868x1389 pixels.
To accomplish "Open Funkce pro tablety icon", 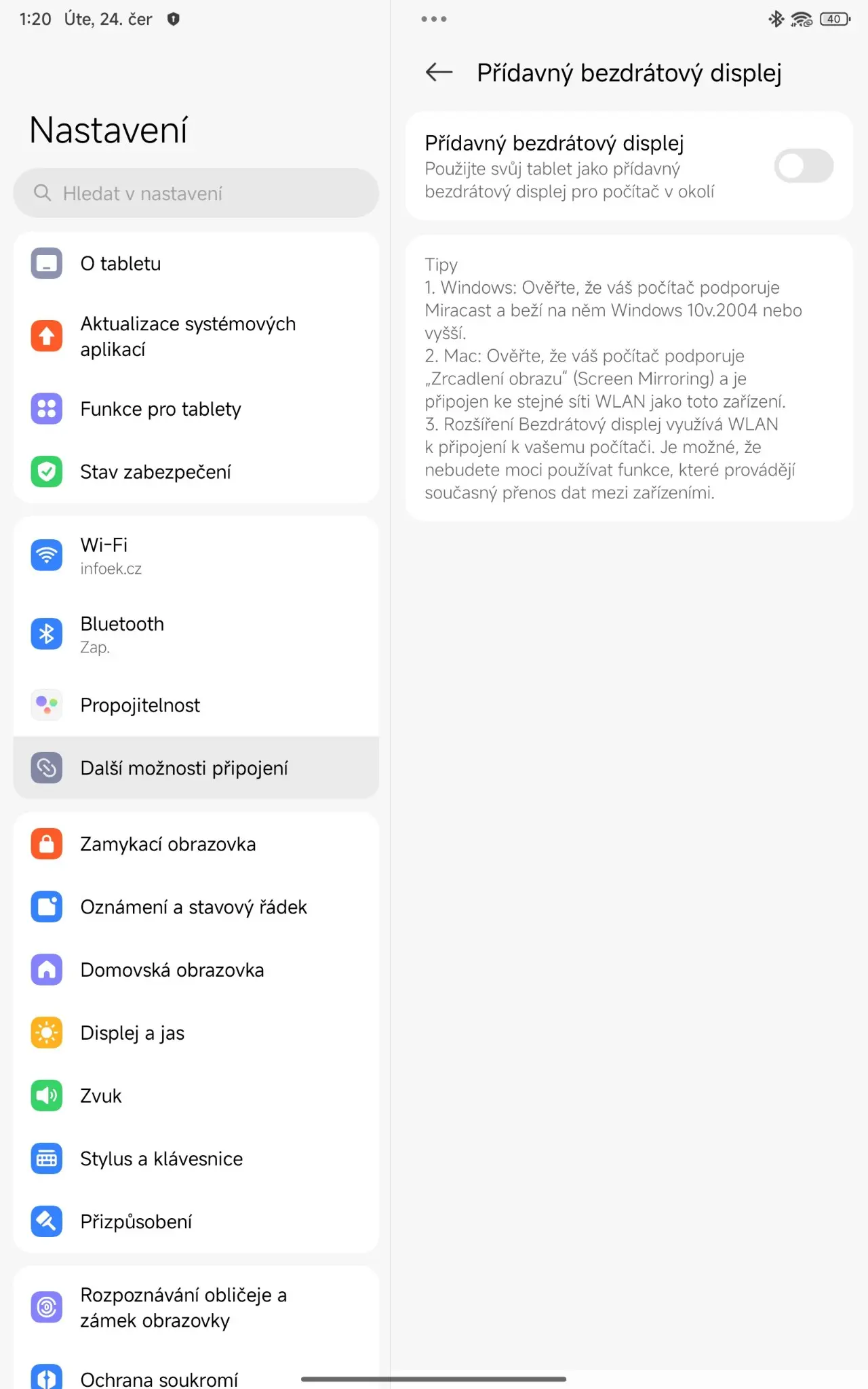I will 47,409.
